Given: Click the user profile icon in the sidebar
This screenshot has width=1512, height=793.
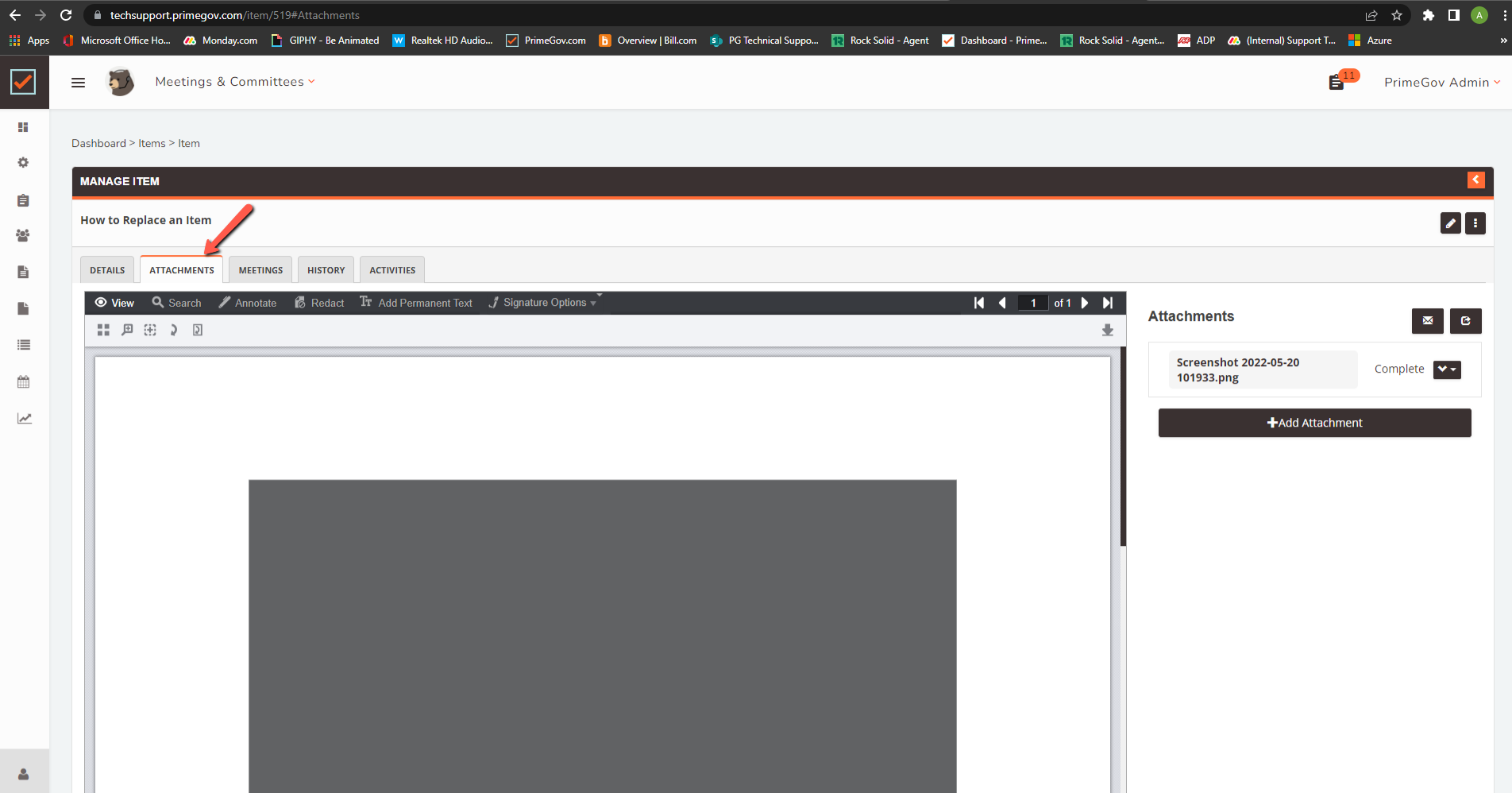Looking at the screenshot, I should pos(23,774).
